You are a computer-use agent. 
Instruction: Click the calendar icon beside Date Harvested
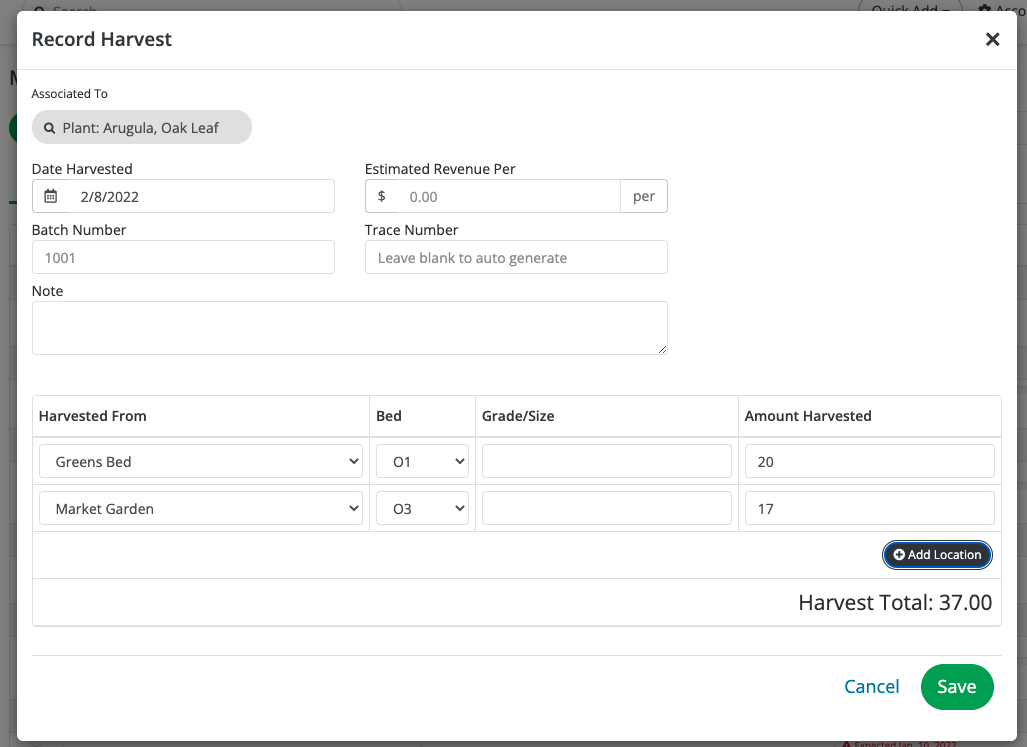click(x=51, y=197)
